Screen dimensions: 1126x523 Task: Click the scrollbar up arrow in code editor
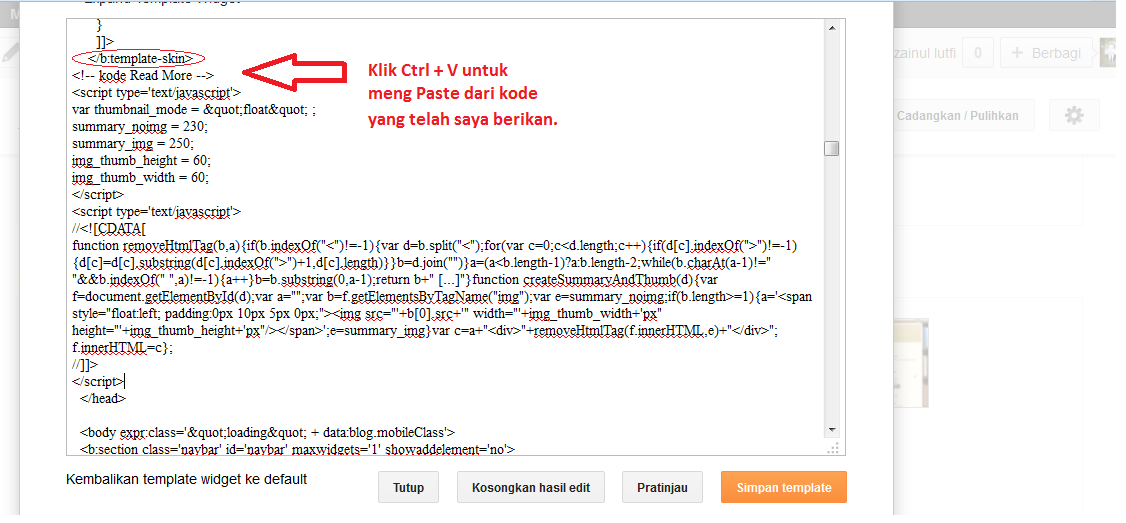[x=832, y=28]
